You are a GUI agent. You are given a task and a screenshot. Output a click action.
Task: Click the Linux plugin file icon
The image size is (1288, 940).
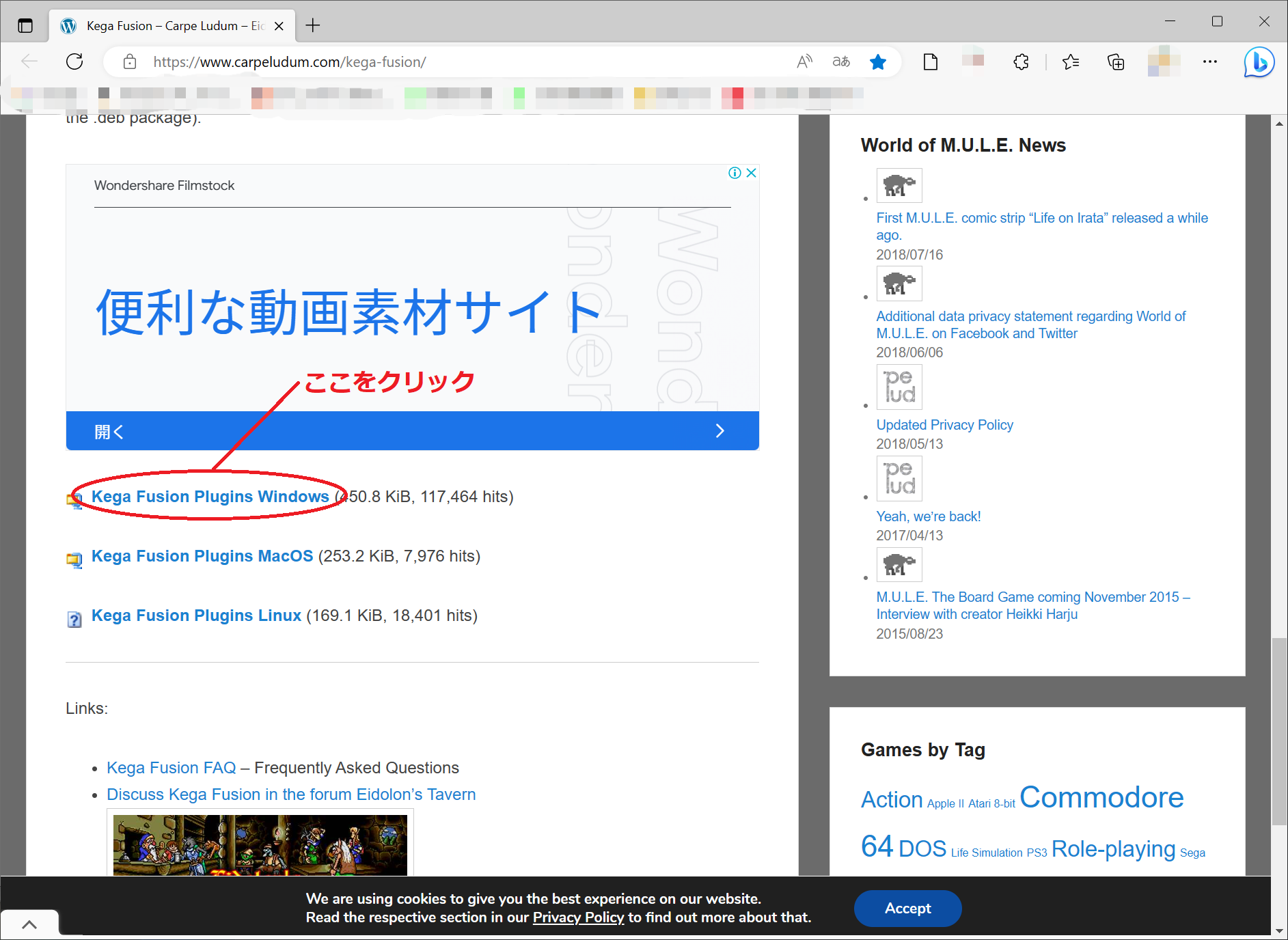[74, 620]
